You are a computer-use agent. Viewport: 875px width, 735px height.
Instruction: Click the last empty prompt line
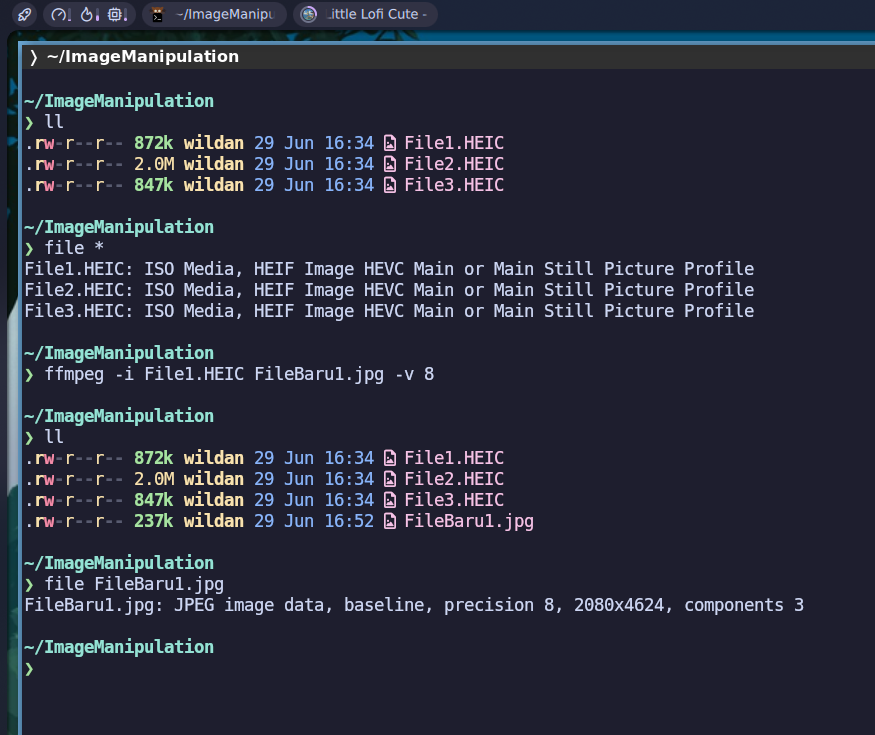(x=29, y=669)
